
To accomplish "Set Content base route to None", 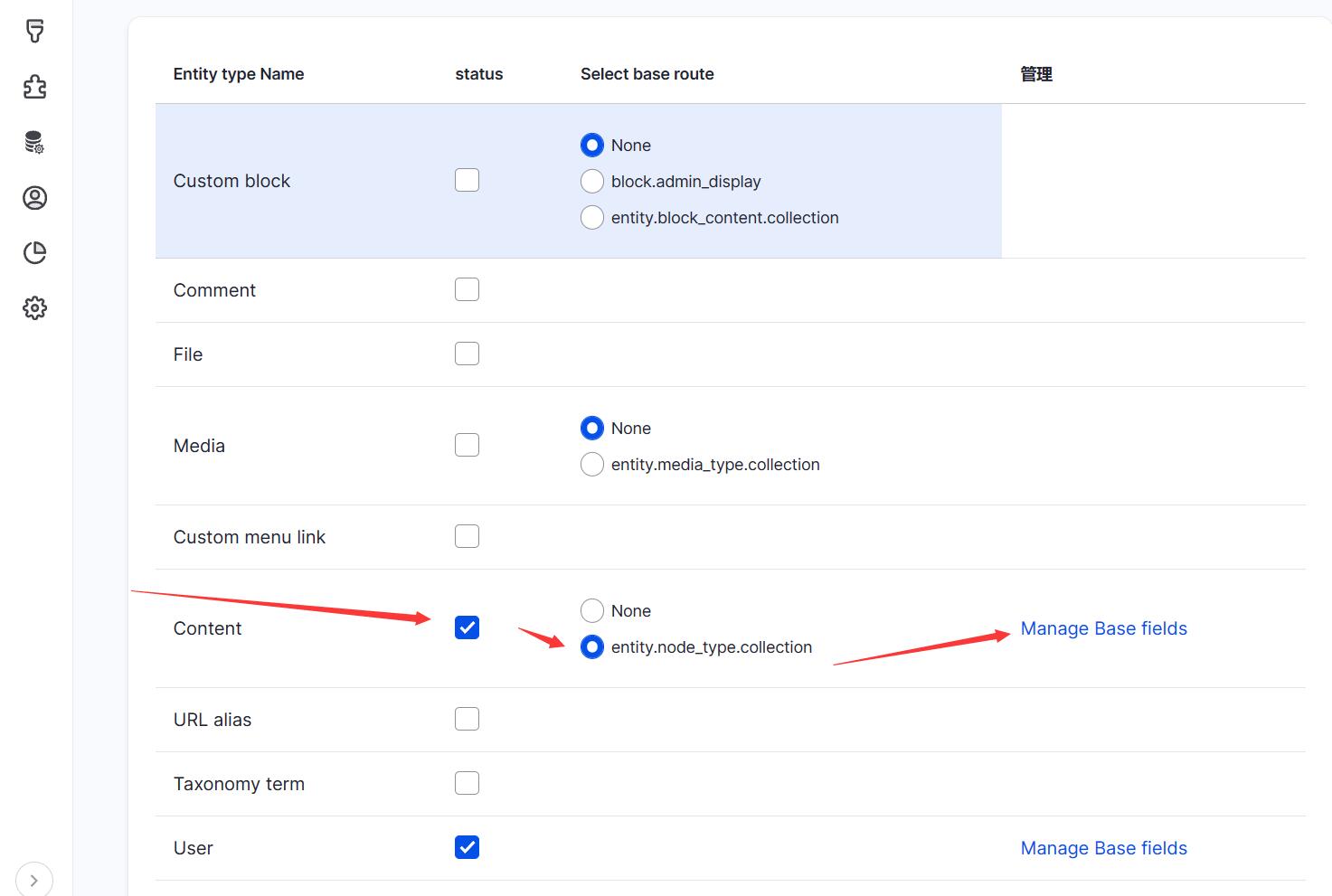I will 592,611.
